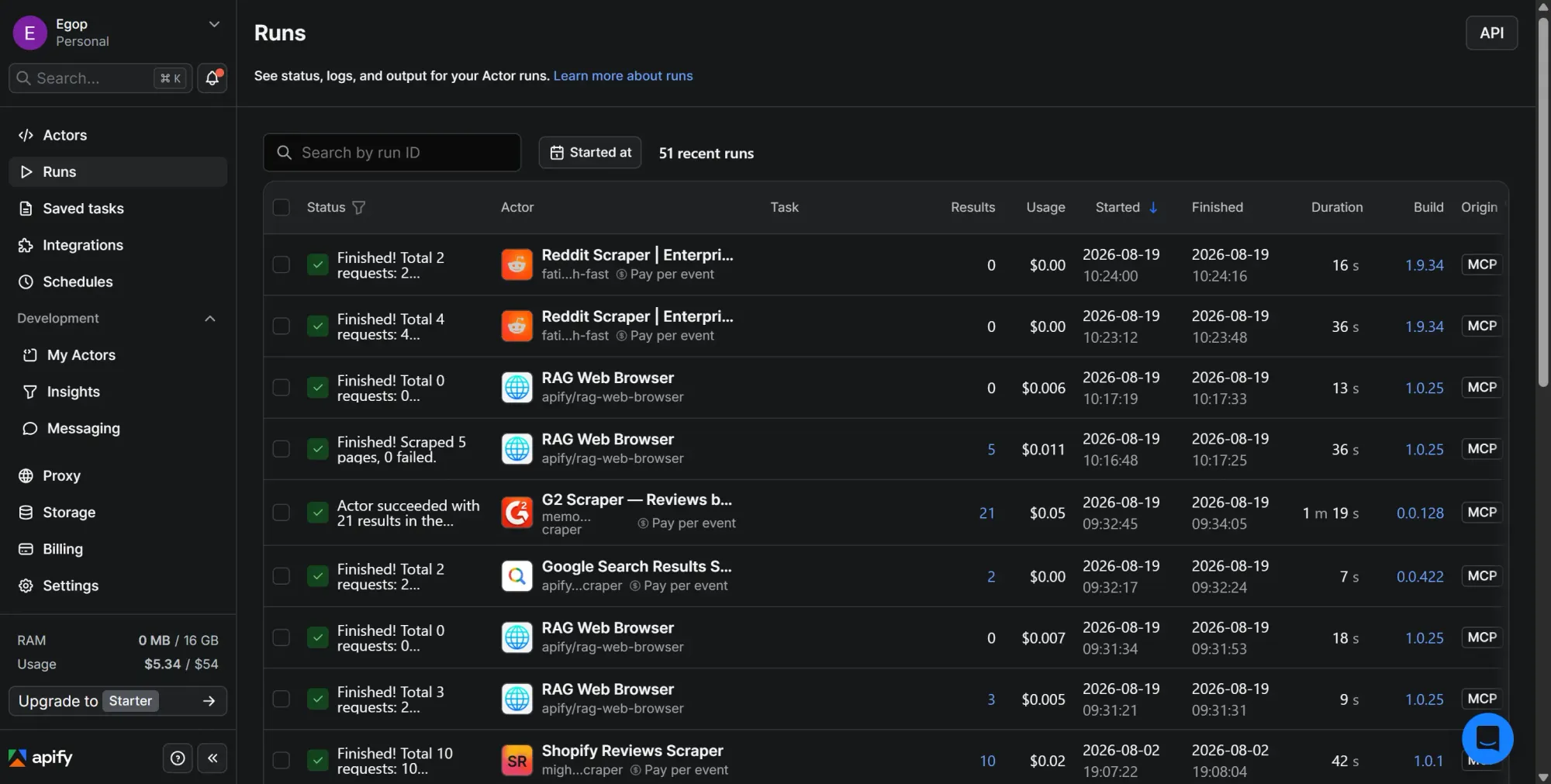Click the Apify logo in sidebar
The width and height of the screenshot is (1551, 784).
coord(40,758)
